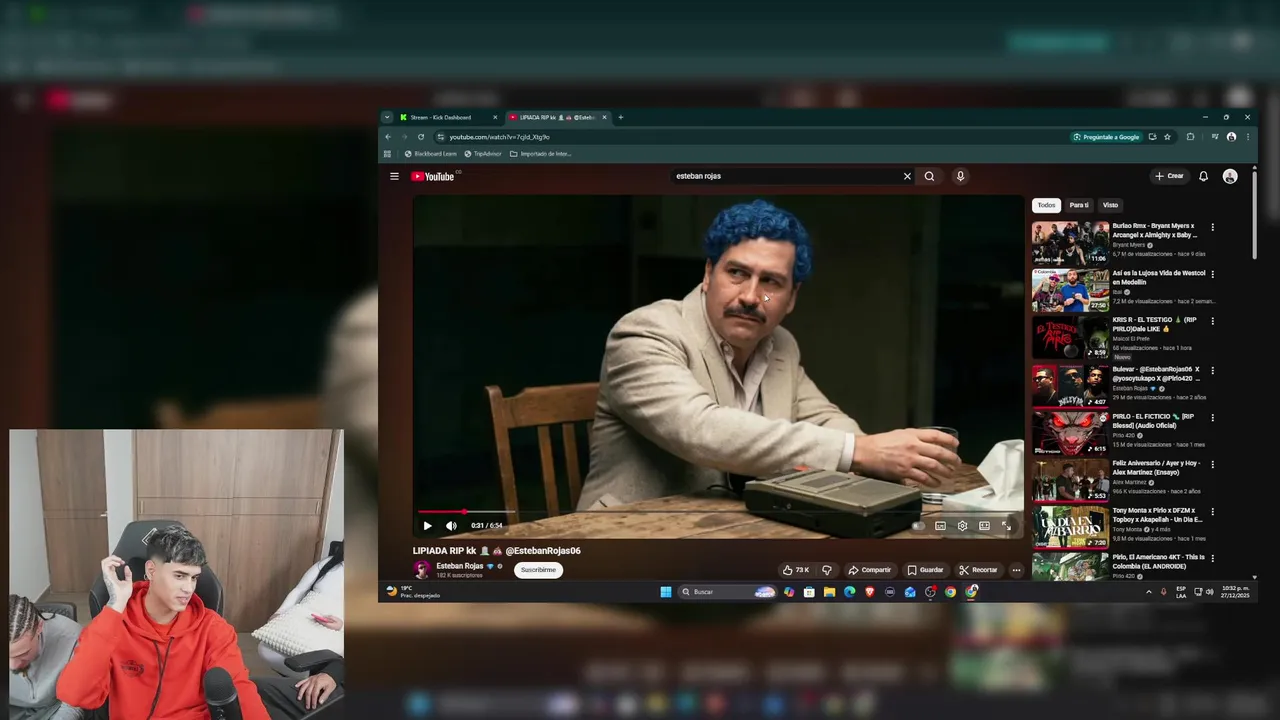Open options menu for KRIS R video
Image resolution: width=1280 pixels, height=720 pixels.
pos(1213,321)
